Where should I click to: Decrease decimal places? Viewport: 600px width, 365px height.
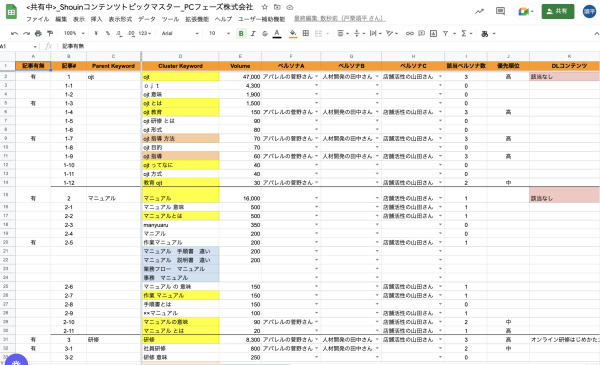[x=119, y=34]
